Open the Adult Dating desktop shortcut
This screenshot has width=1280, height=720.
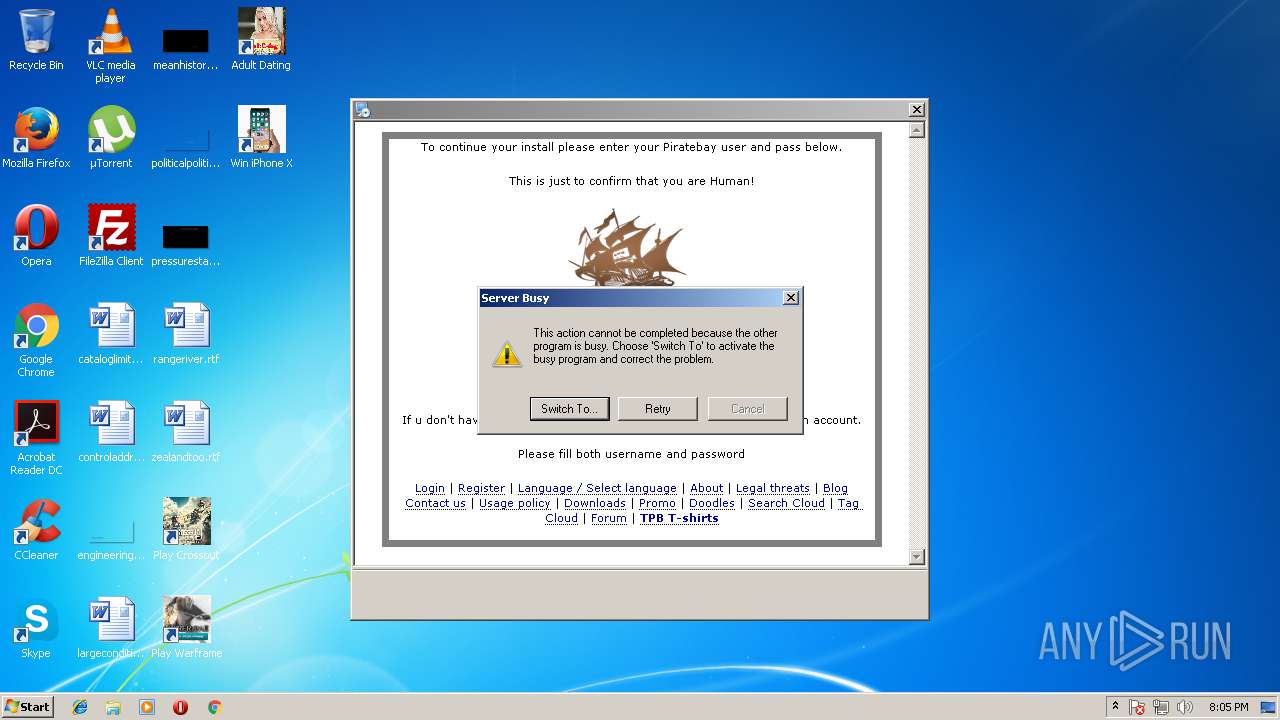coord(261,40)
